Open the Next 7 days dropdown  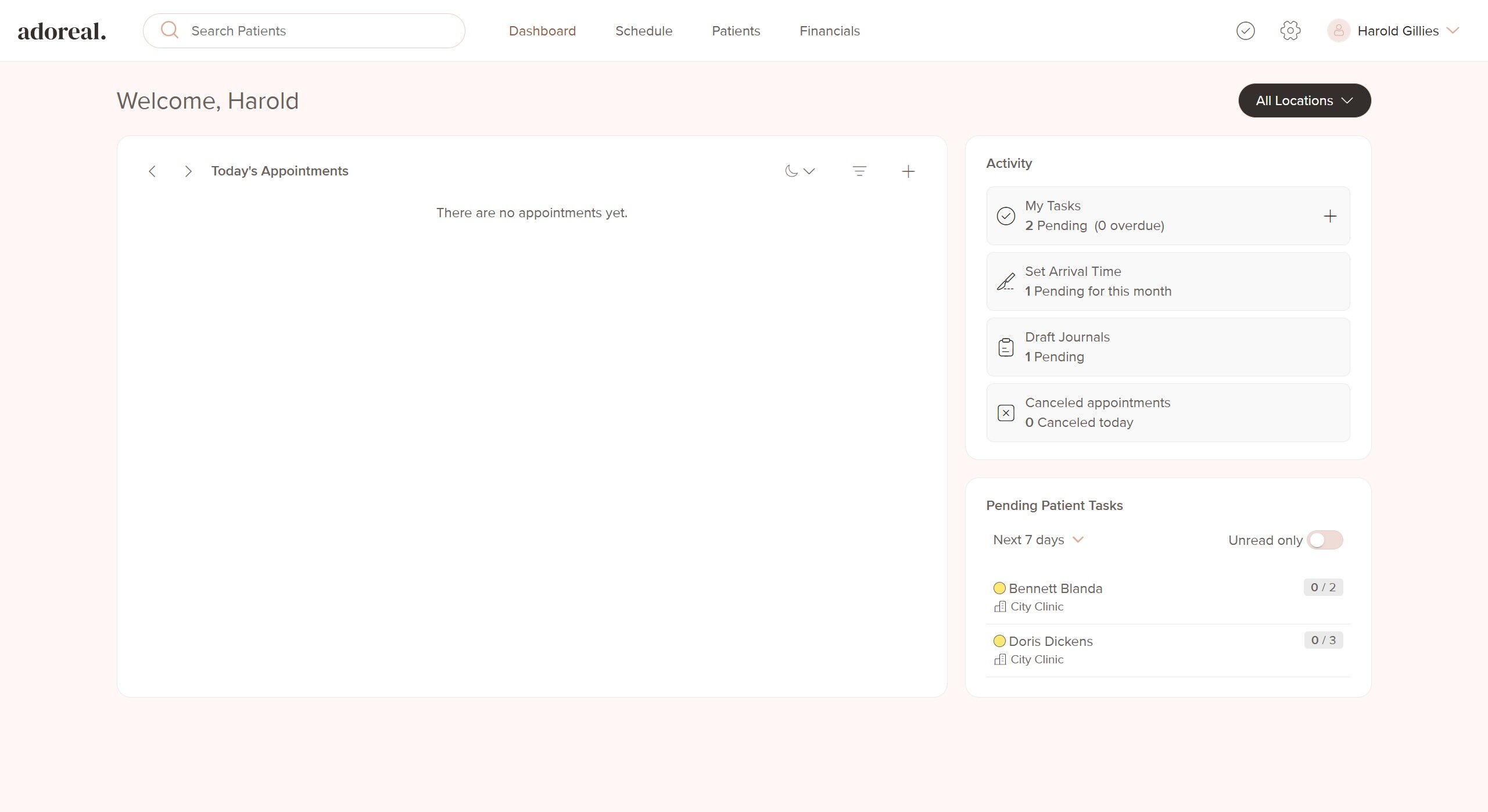click(x=1038, y=540)
